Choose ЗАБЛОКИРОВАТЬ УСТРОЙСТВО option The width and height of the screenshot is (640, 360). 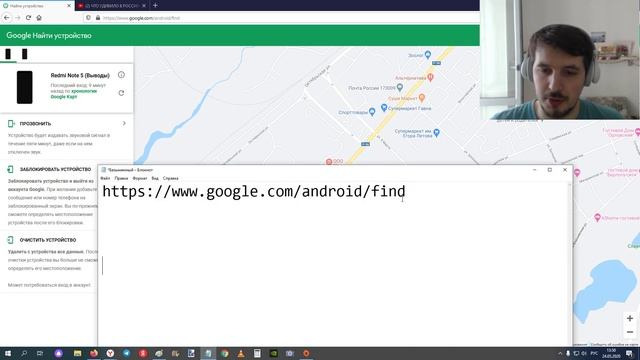pos(55,169)
